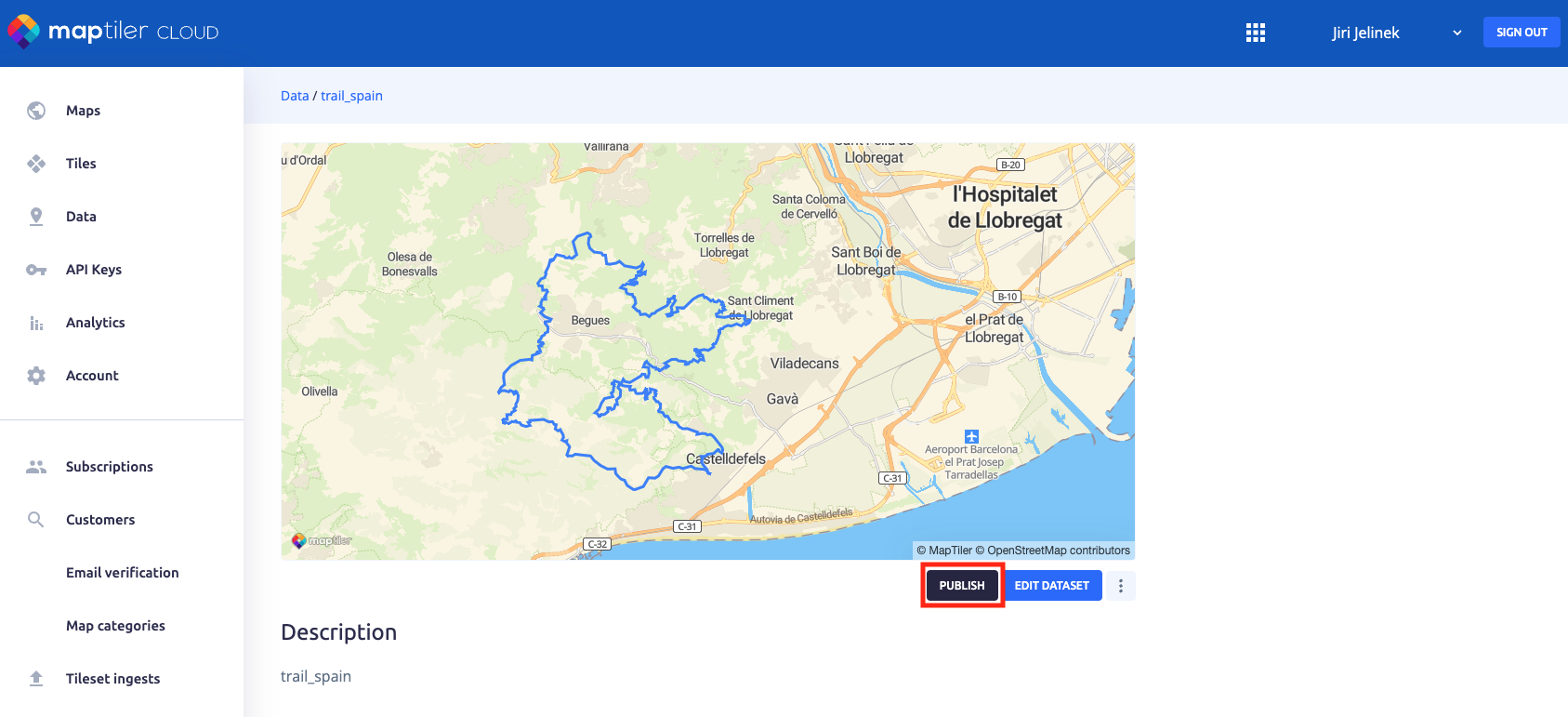Click the Tiles diamond icon in sidebar
The image size is (1568, 717).
click(x=36, y=164)
